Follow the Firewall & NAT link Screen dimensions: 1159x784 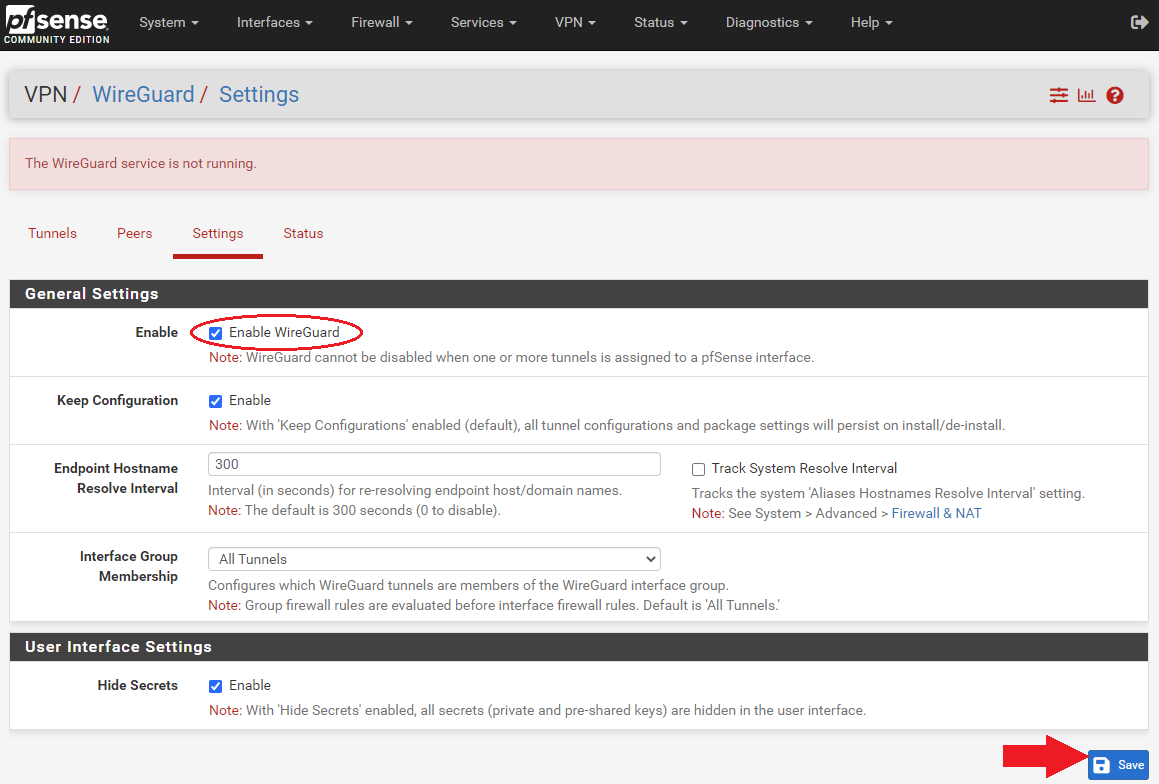936,514
